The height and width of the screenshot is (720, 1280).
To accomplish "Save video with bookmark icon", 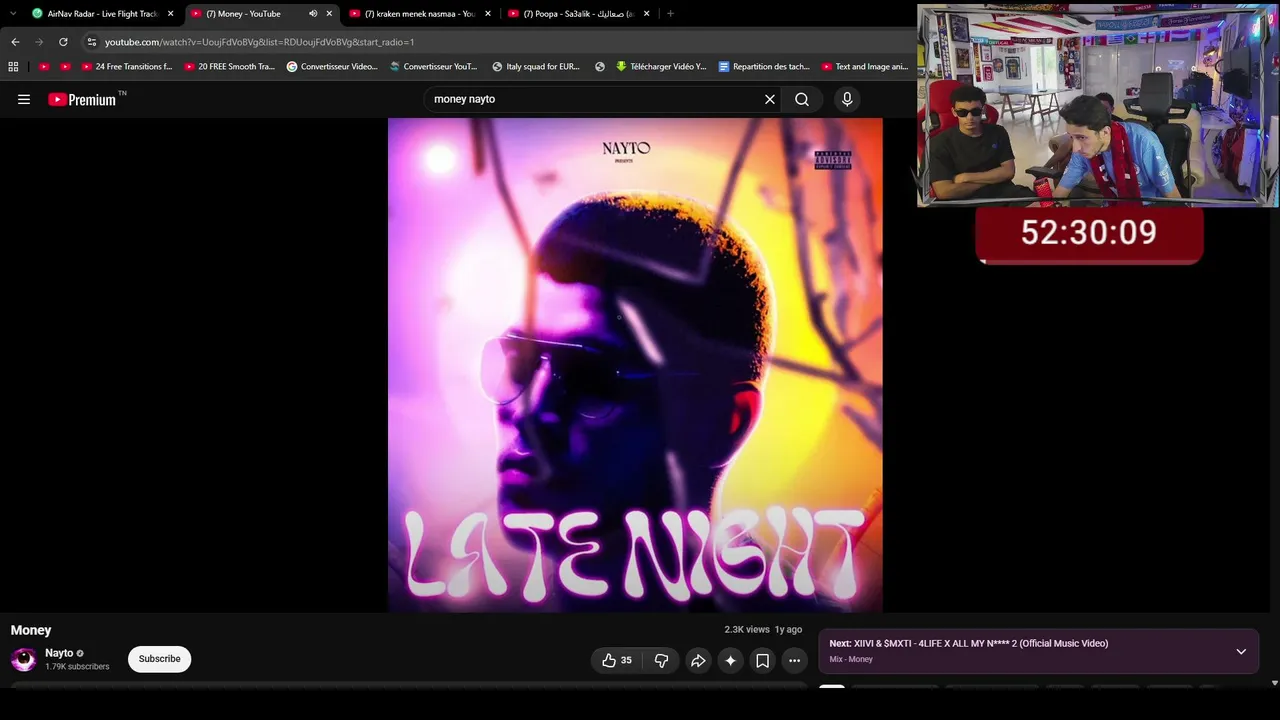I will (x=762, y=660).
